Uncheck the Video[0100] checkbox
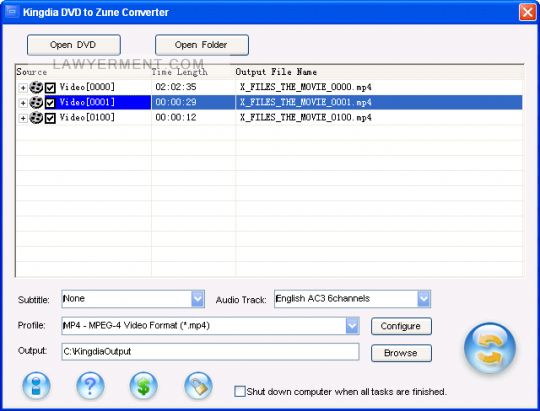Viewport: 540px width, 411px height. 50,118
